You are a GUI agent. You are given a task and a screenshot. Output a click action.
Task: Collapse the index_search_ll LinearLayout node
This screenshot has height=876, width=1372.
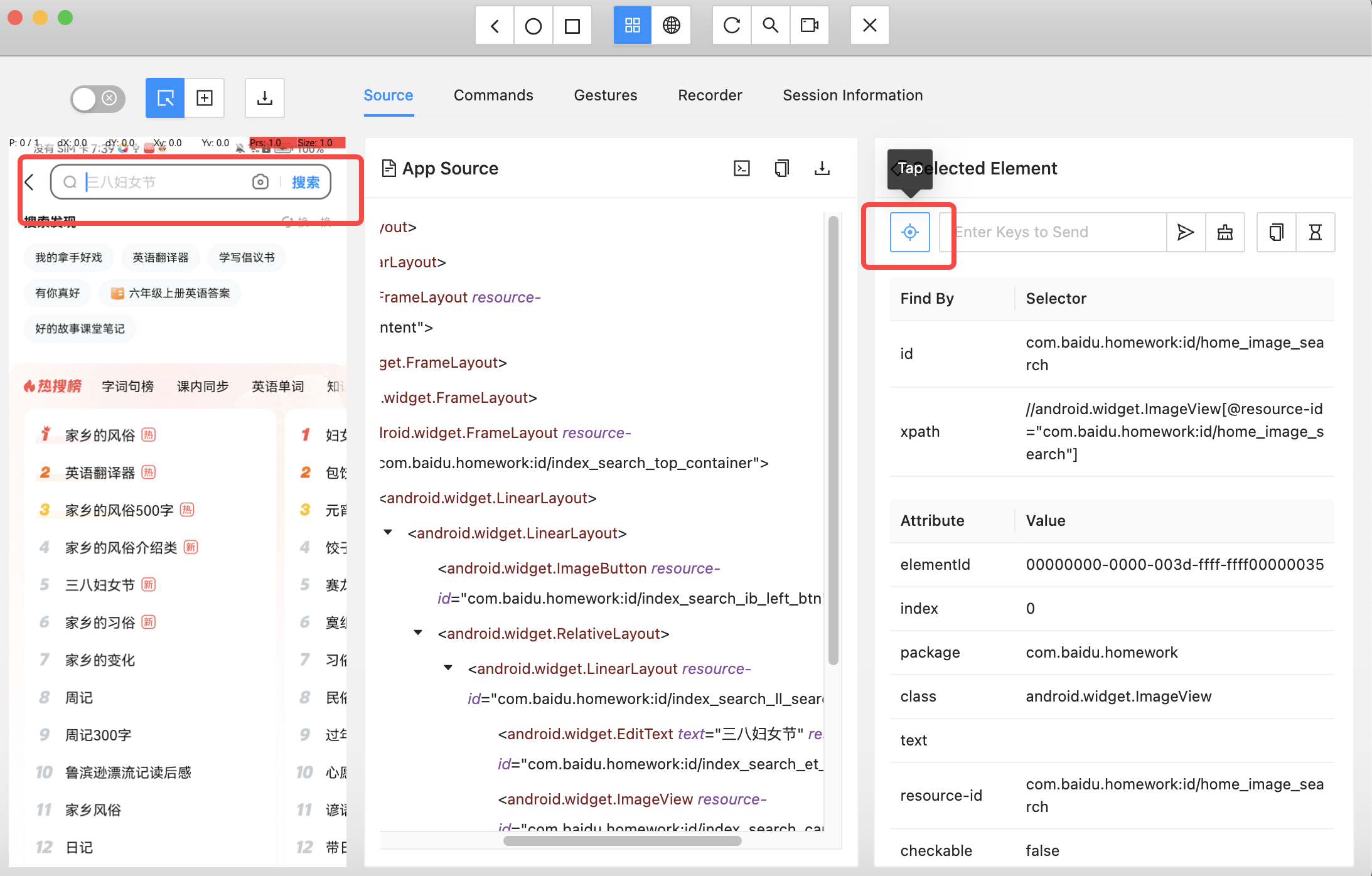coord(448,668)
